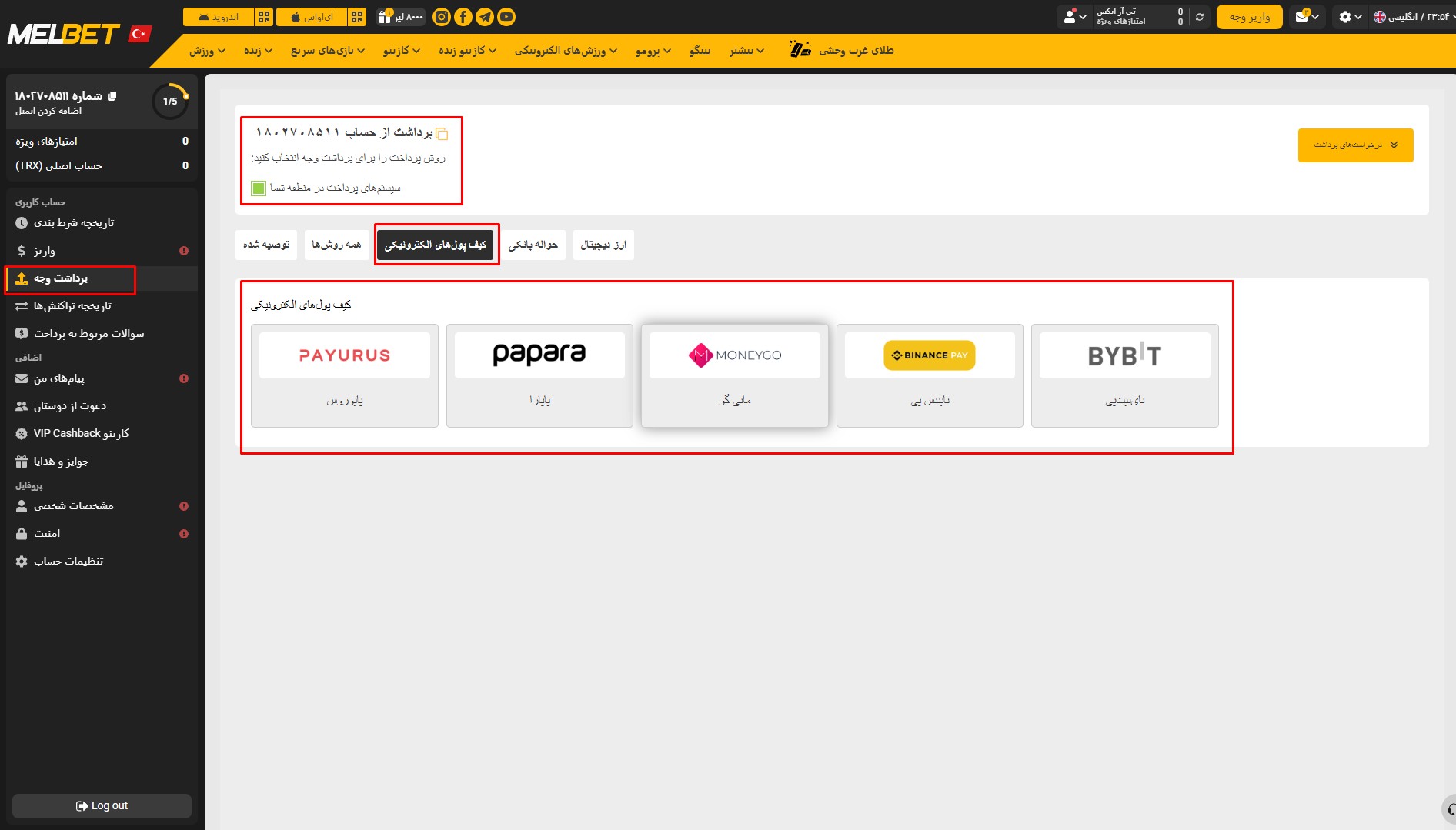Open پیام‌های من my messages

(102, 378)
